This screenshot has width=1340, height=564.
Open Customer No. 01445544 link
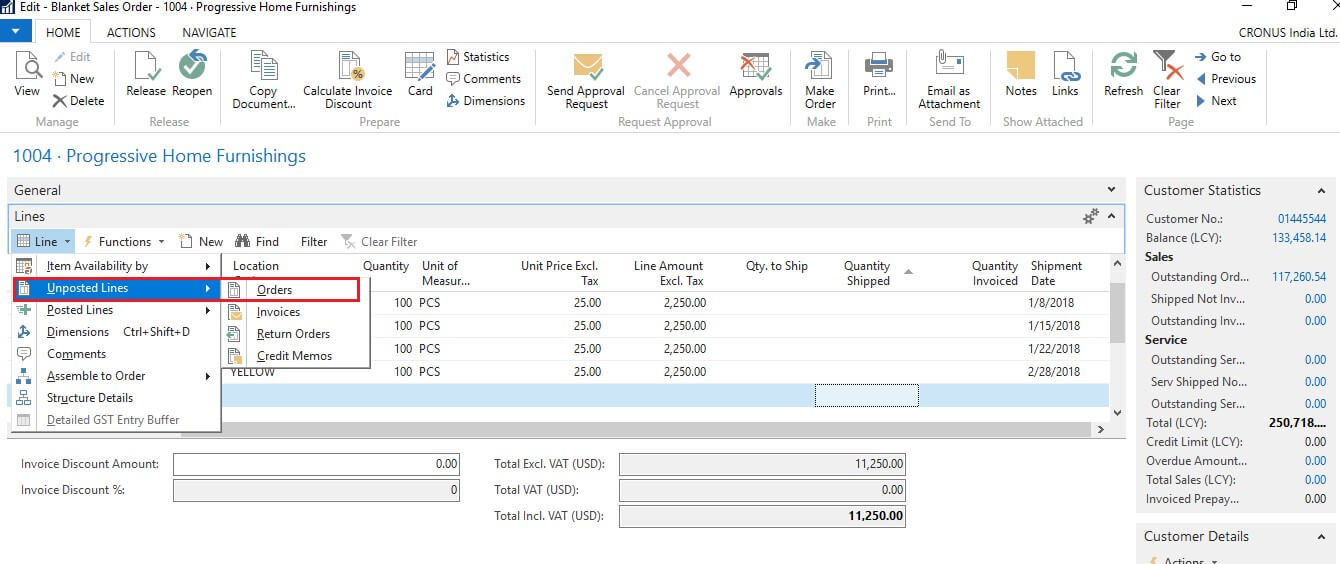1301,219
